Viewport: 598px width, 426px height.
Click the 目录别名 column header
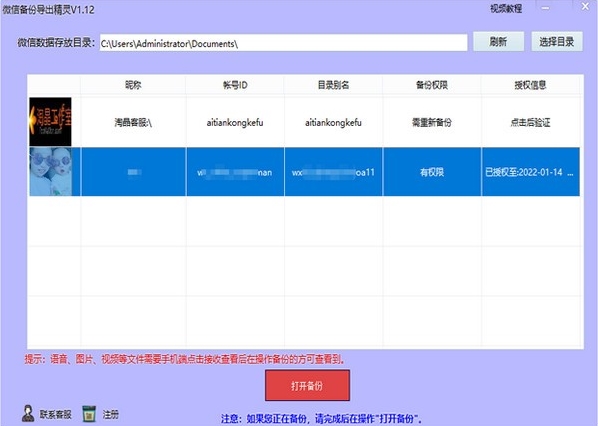pos(333,85)
